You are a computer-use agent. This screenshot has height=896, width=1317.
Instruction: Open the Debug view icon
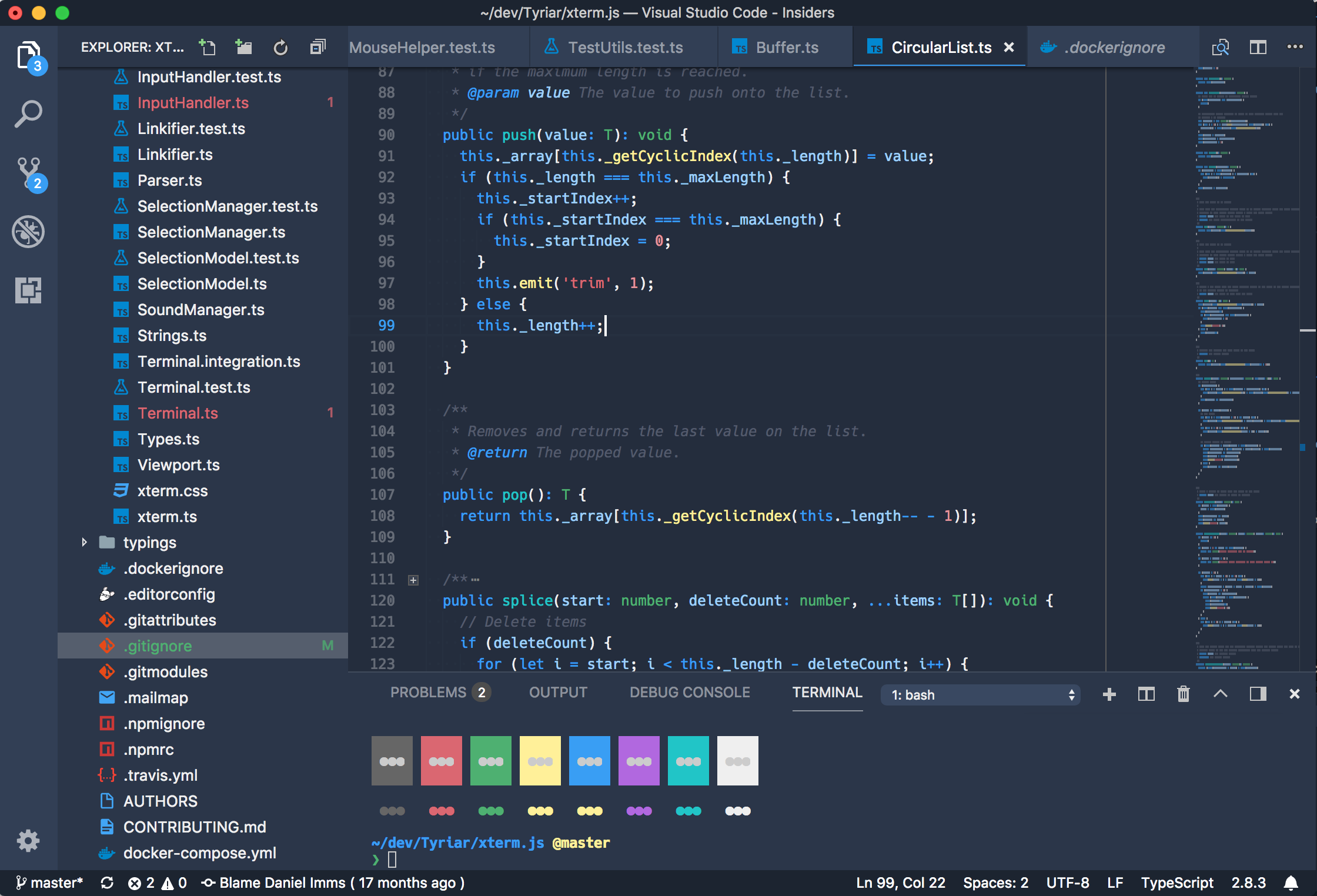tap(28, 232)
